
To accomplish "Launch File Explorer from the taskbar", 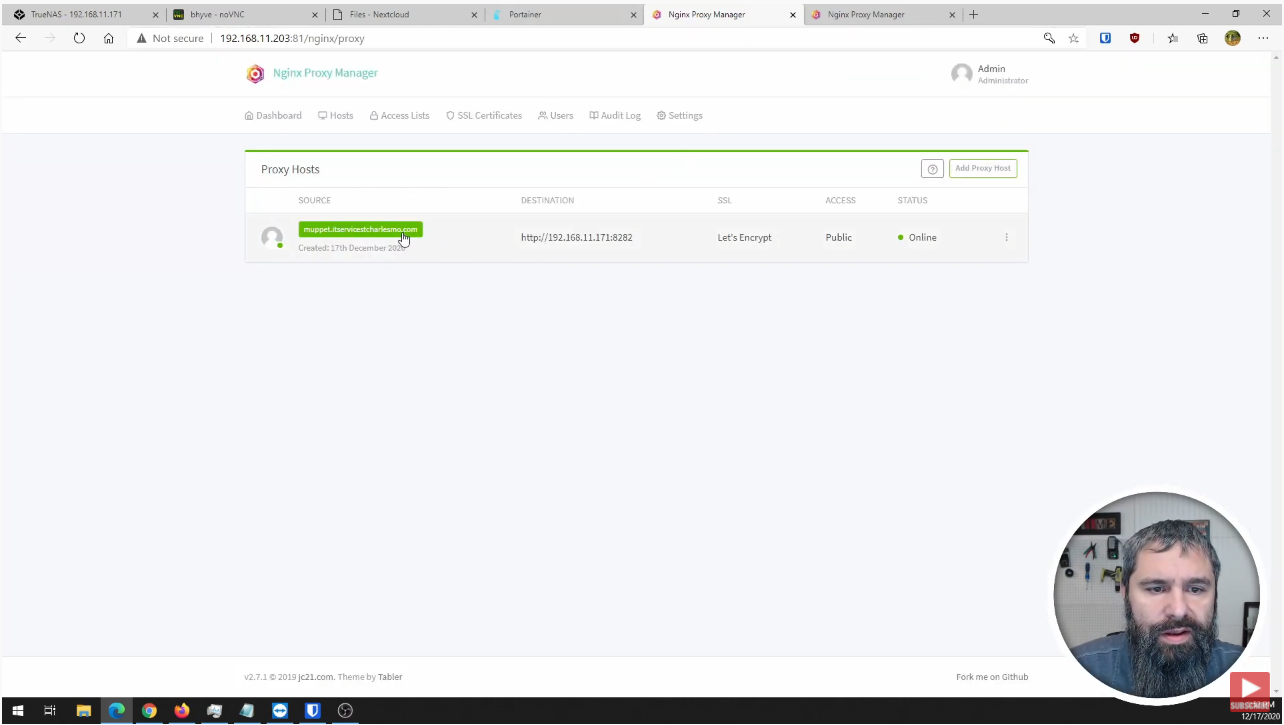I will 84,711.
